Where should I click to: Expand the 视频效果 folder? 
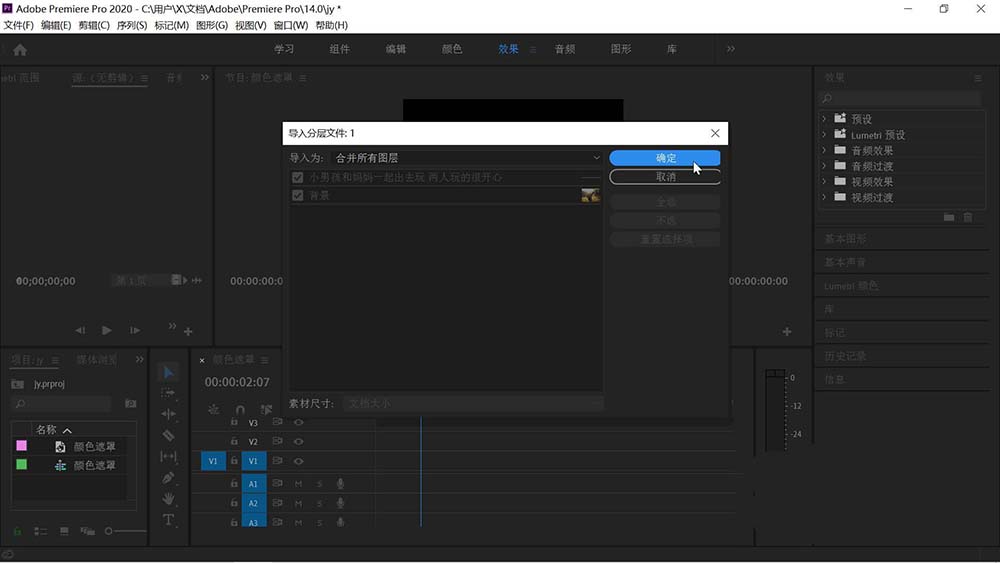[x=824, y=182]
